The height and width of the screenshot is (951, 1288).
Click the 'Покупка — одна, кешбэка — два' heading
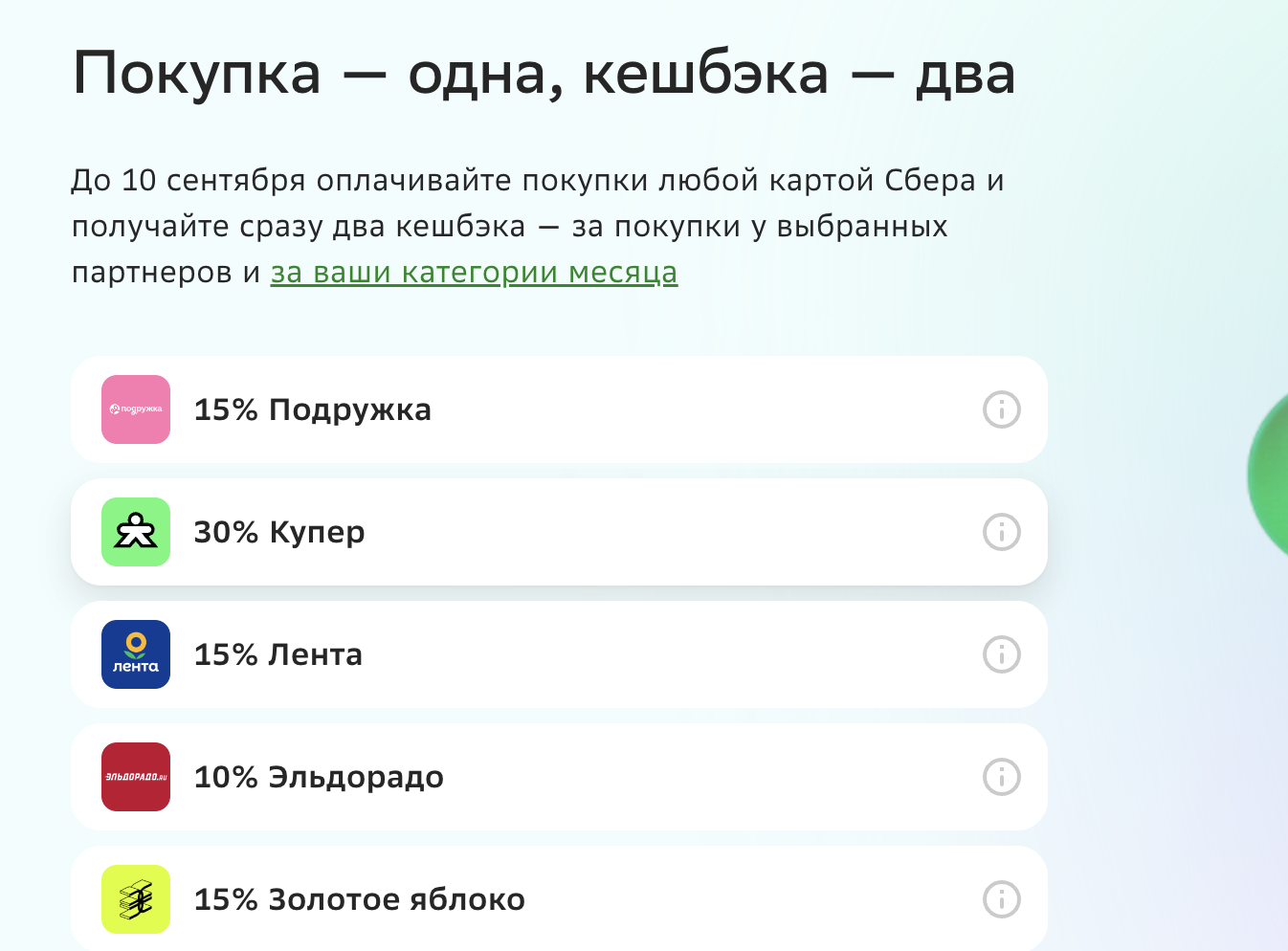tap(544, 75)
